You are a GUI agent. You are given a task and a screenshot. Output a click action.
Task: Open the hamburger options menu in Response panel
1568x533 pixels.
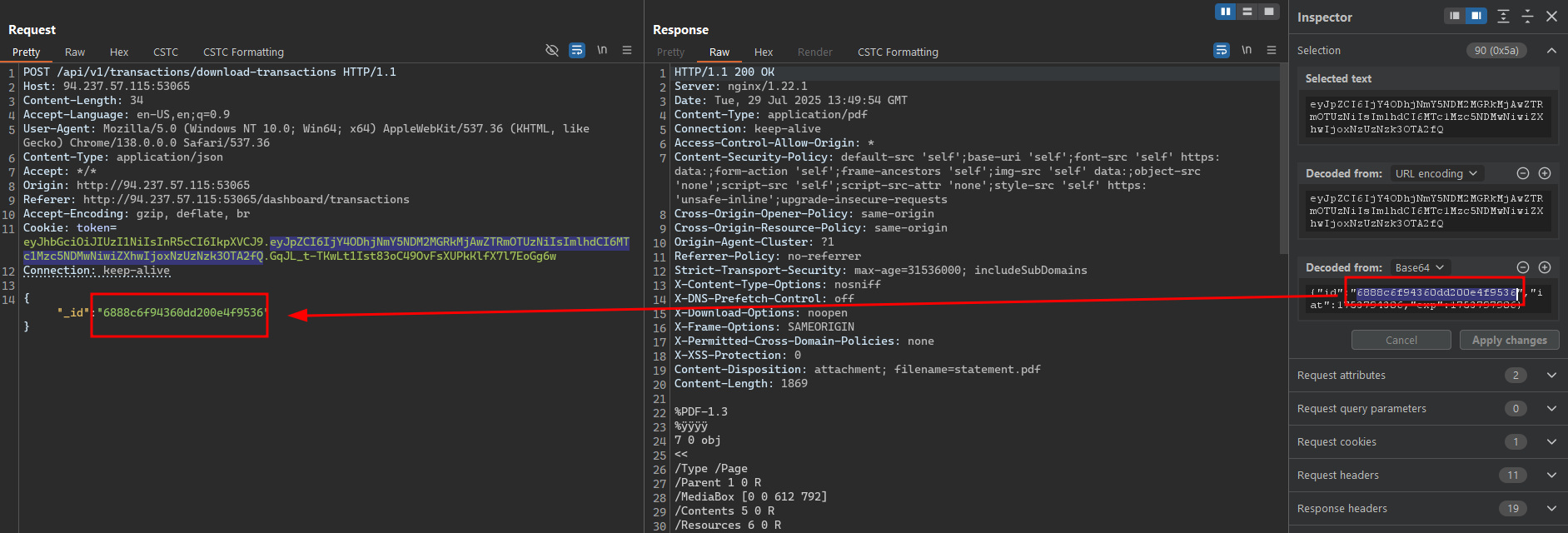1272,51
